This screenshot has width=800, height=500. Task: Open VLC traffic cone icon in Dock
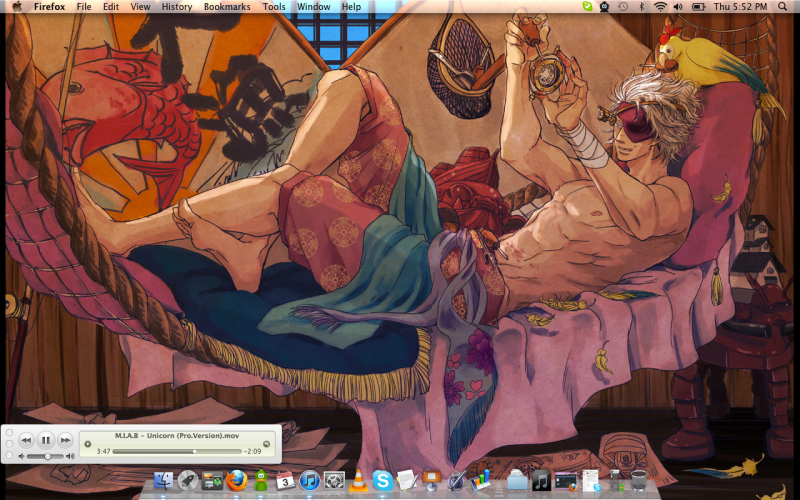(358, 481)
